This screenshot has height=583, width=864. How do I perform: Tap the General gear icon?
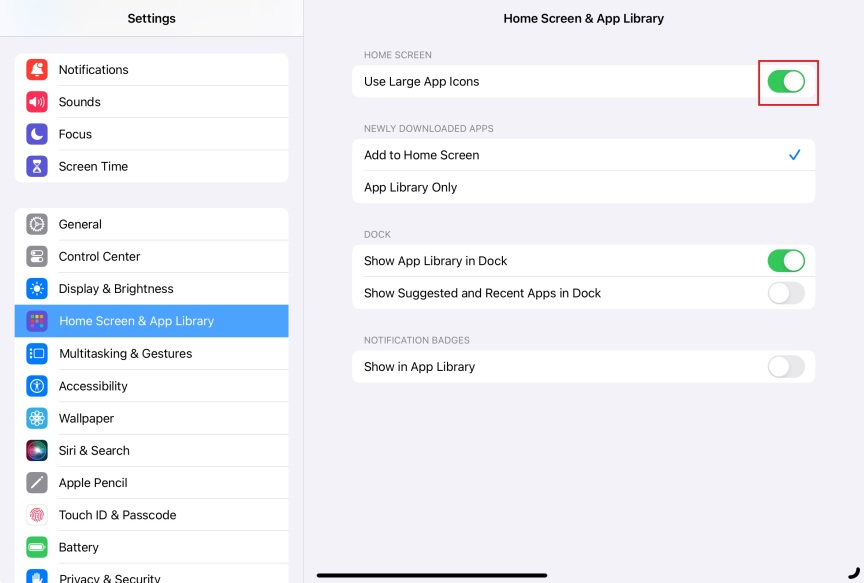coord(37,224)
